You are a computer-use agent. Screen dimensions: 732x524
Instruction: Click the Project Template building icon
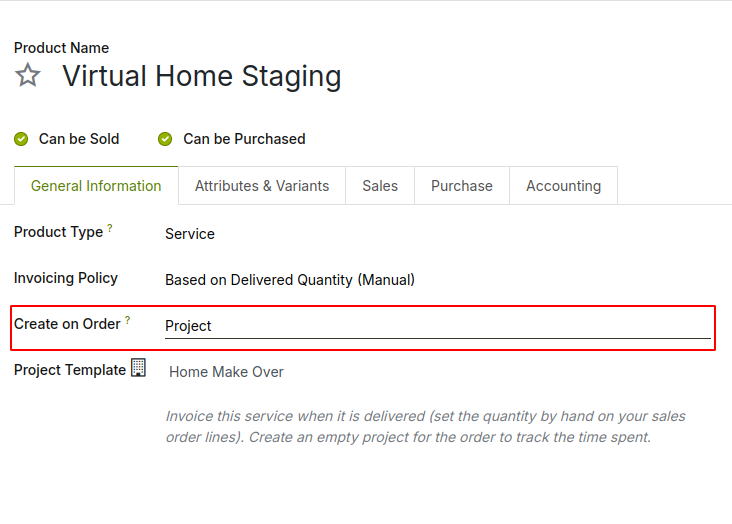pyautogui.click(x=139, y=368)
